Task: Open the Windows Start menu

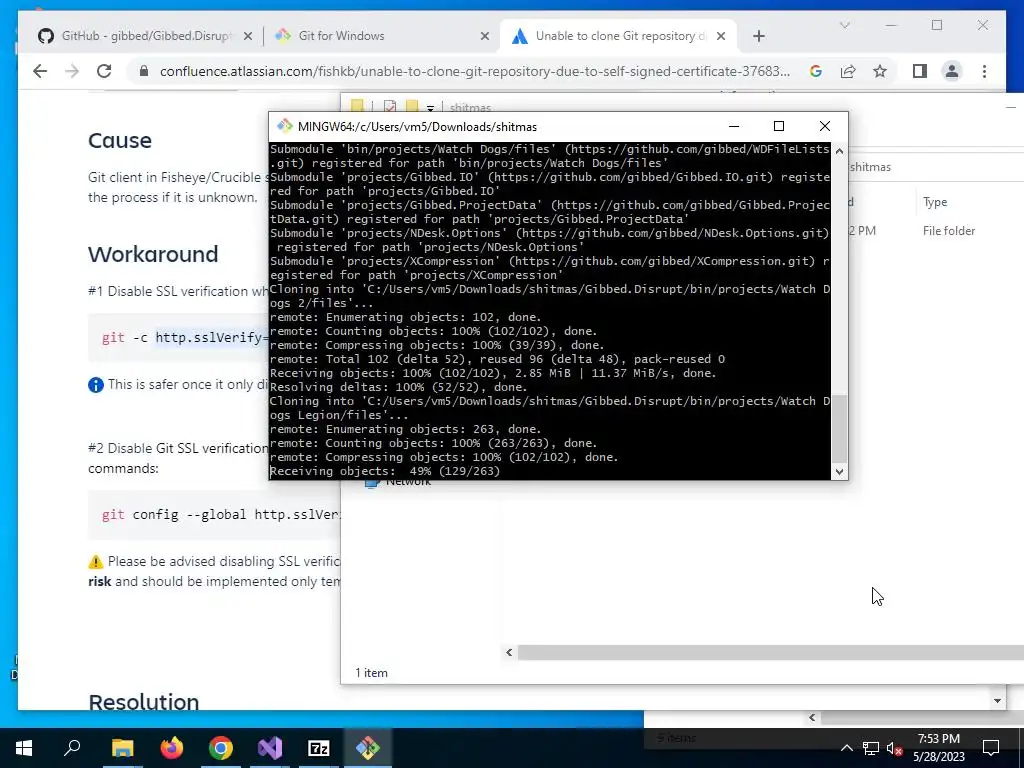Action: click(x=24, y=748)
